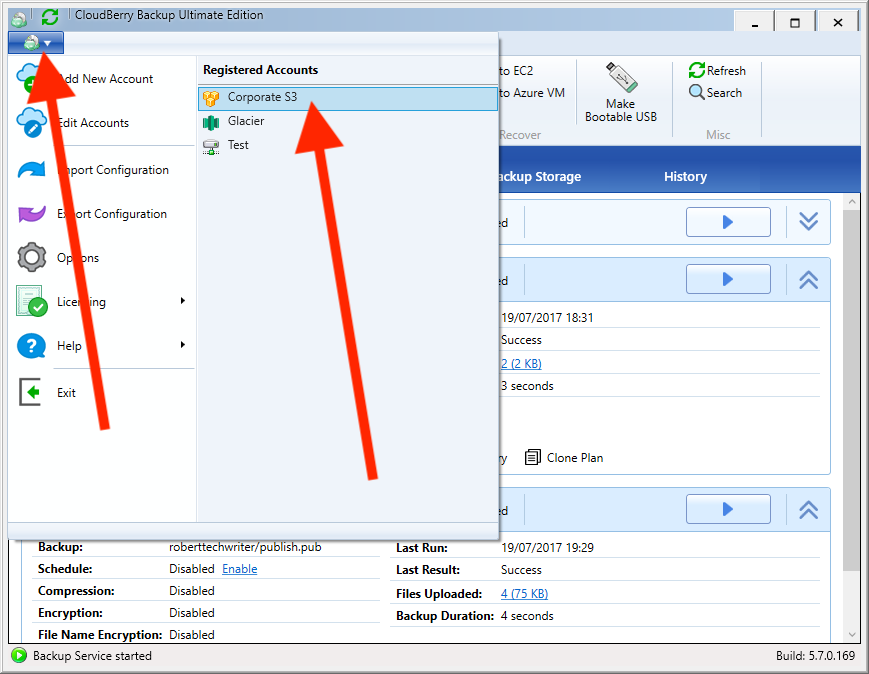Click the Clone Plan button
Viewport: 869px width, 674px height.
coord(564,458)
